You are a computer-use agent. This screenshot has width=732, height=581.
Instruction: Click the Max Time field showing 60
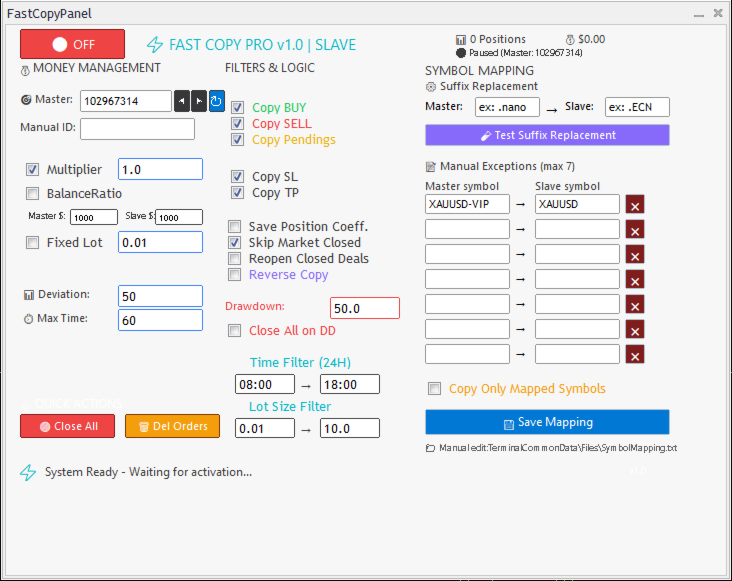161,321
